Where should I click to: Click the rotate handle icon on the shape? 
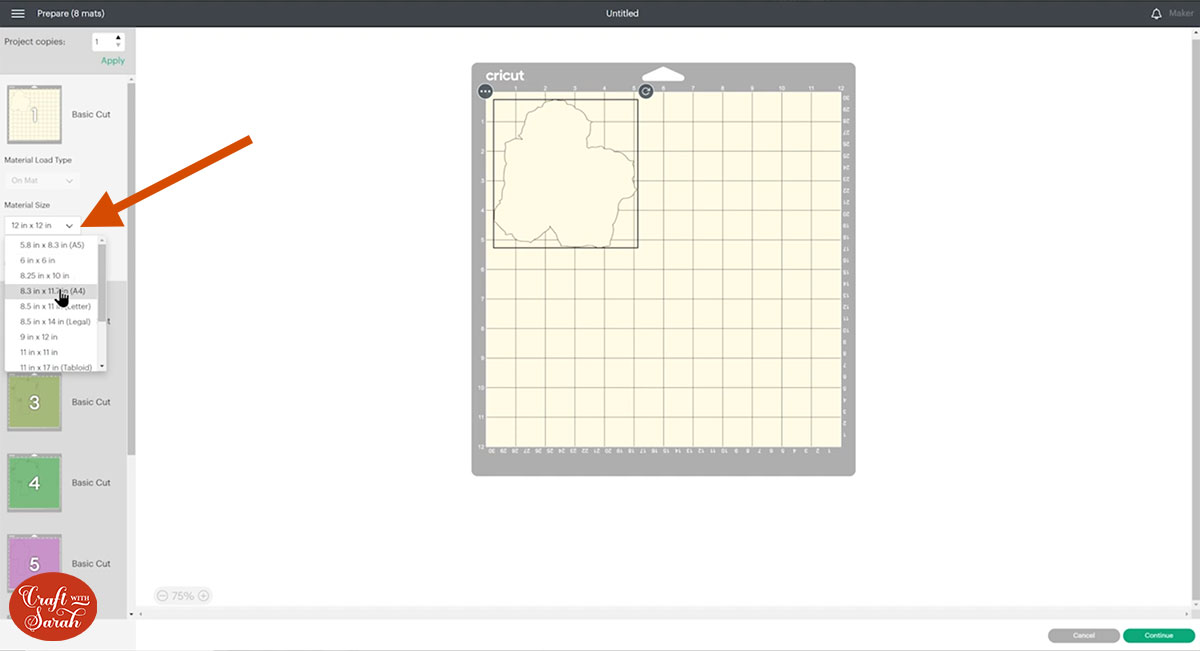pyautogui.click(x=646, y=91)
